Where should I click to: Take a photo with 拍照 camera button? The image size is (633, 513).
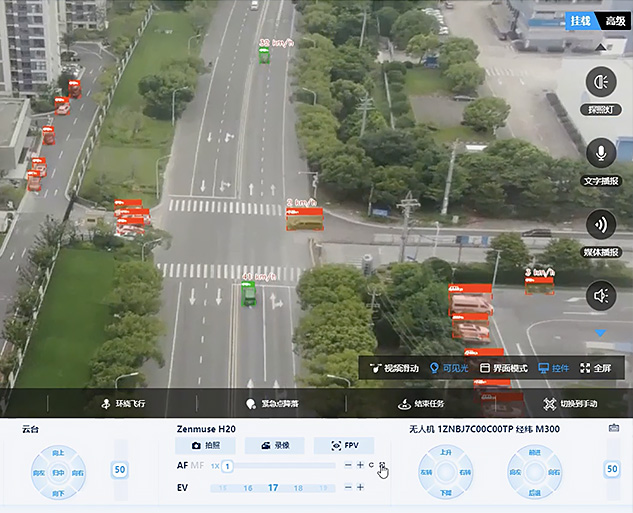(204, 446)
